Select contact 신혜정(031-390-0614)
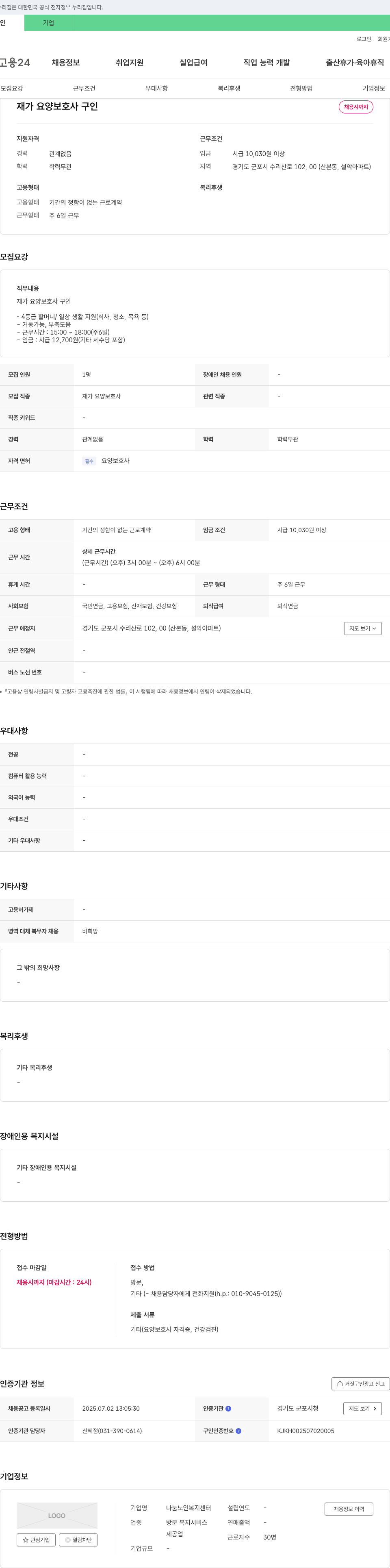The width and height of the screenshot is (390, 1568). coord(112,1431)
